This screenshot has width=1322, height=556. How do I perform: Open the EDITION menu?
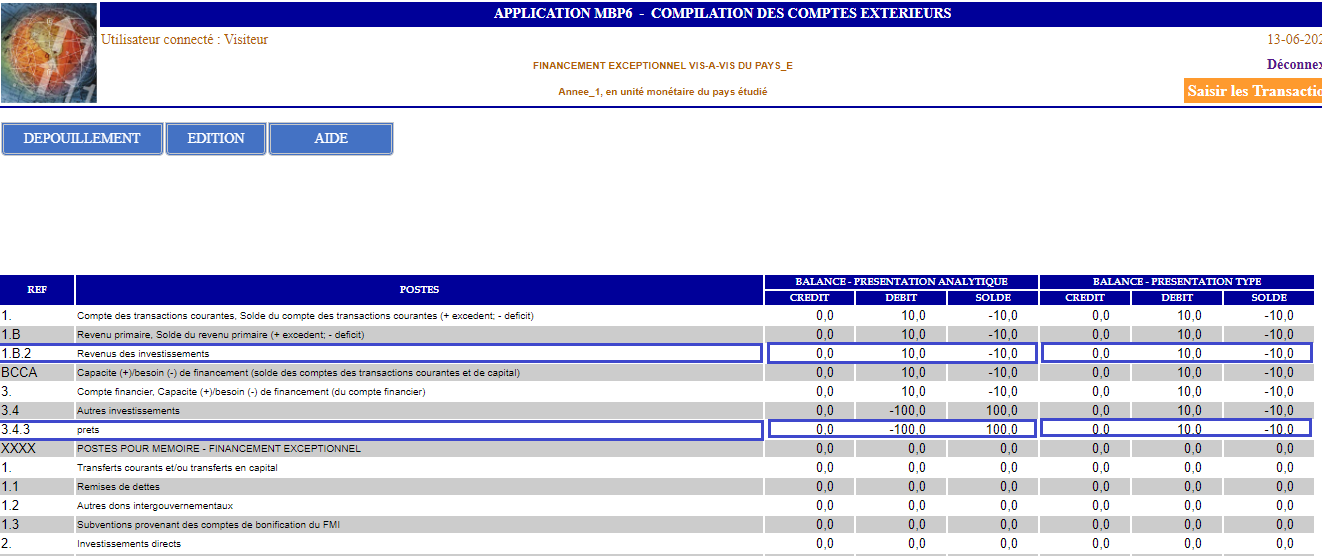pos(216,139)
